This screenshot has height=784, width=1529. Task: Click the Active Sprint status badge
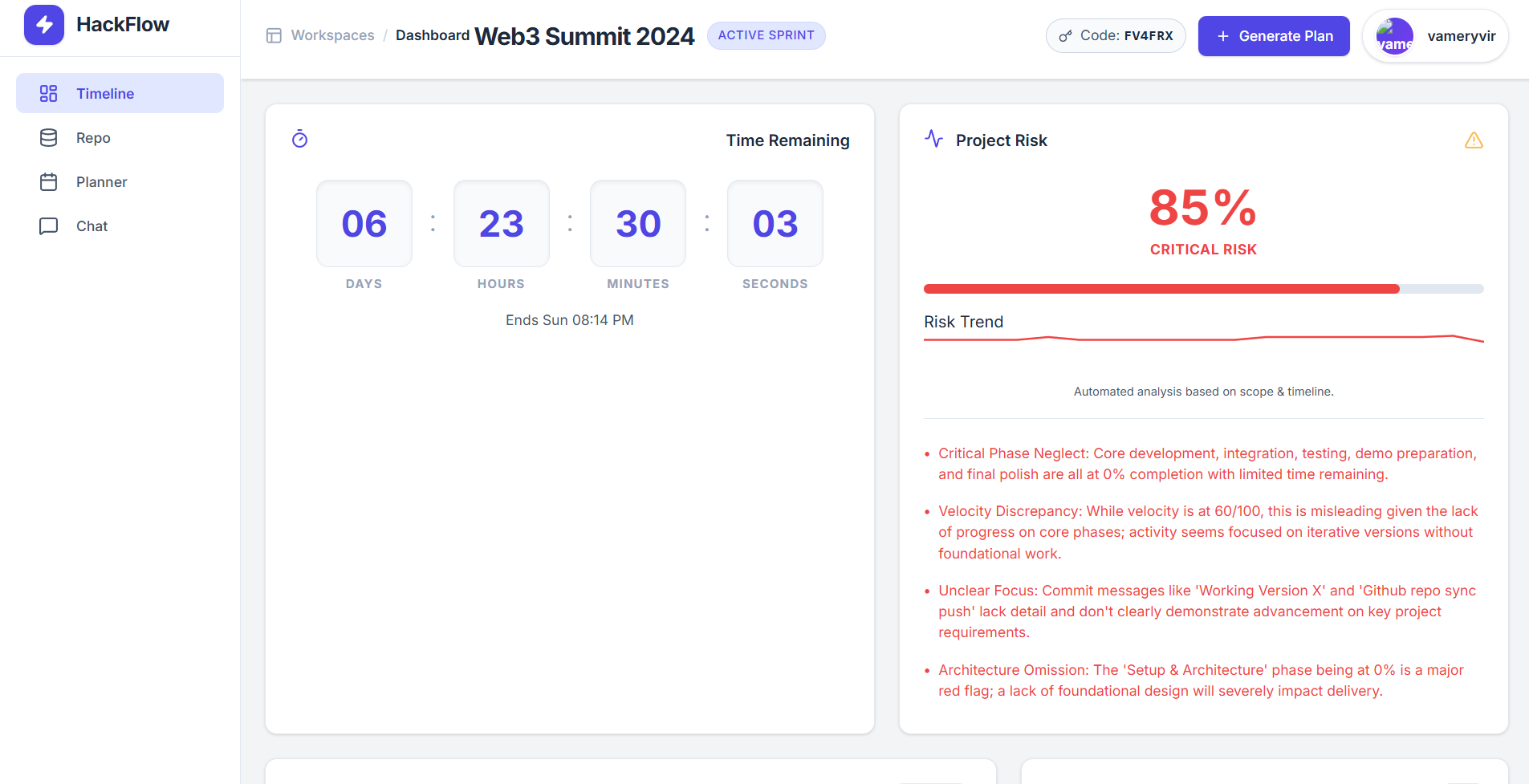[766, 35]
